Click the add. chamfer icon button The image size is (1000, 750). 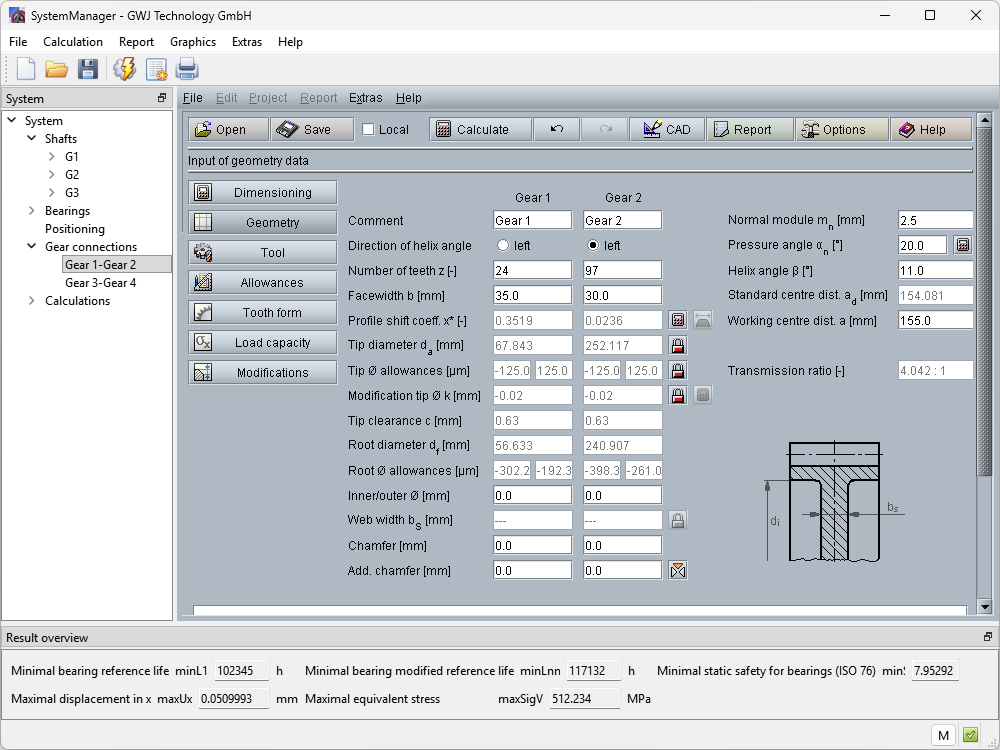(678, 571)
